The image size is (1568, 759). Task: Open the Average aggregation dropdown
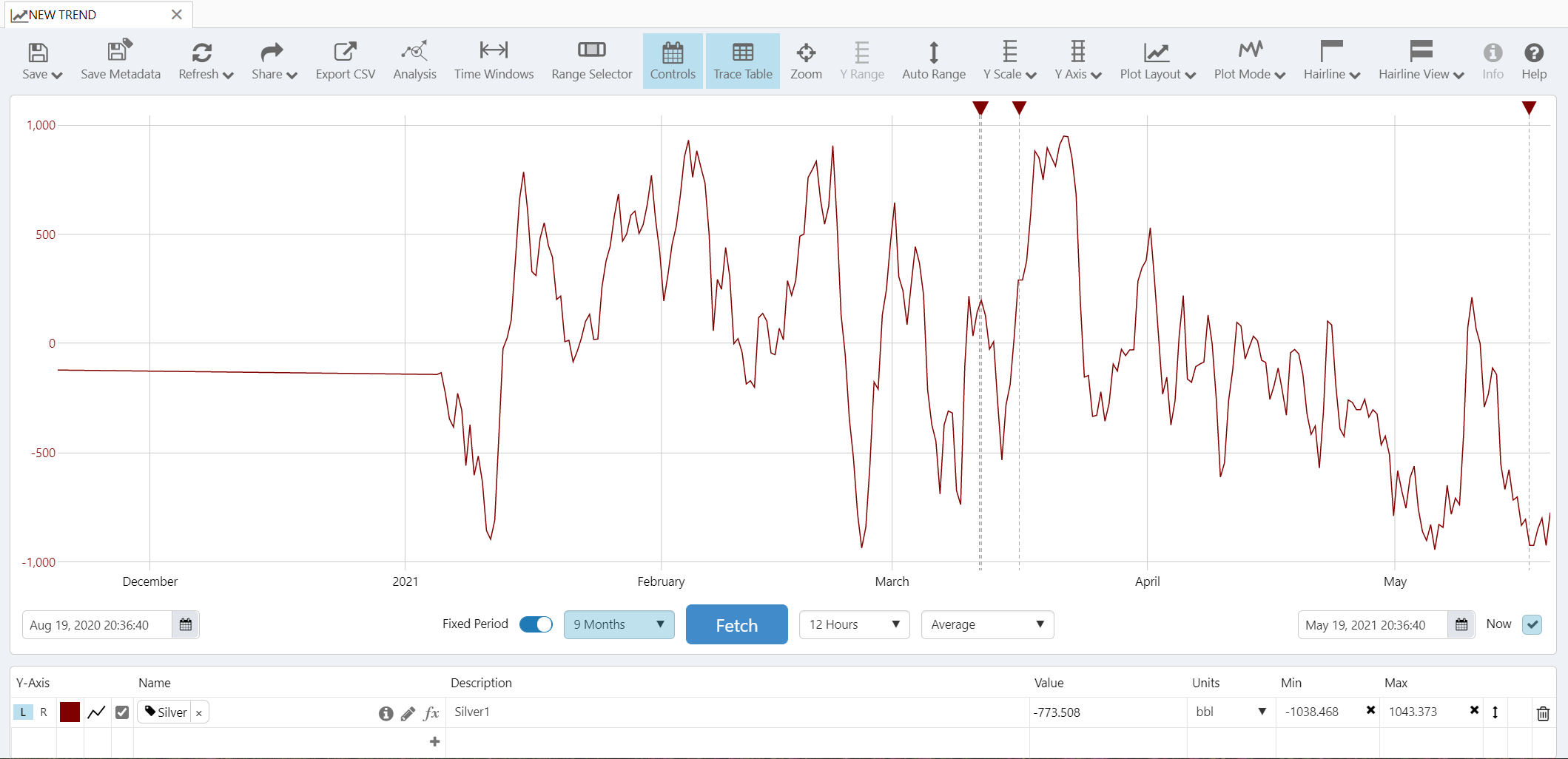click(x=987, y=624)
